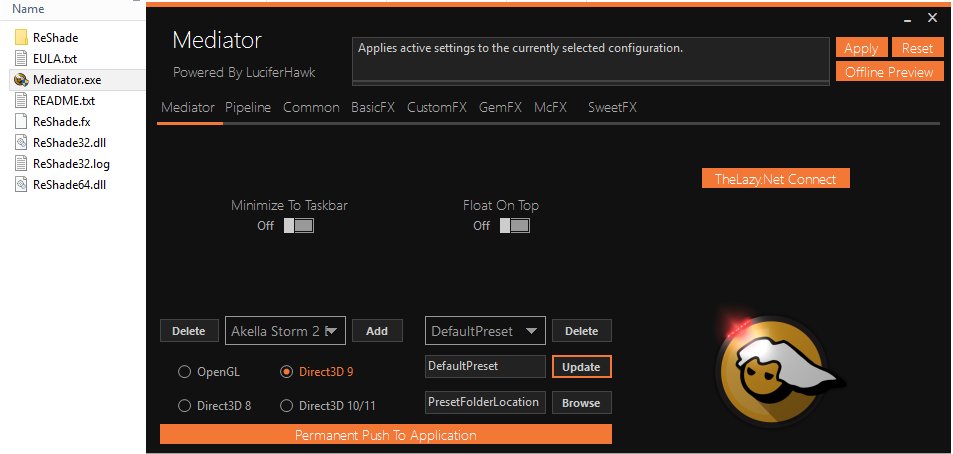Toggle the Float On Top switch
This screenshot has width=953, height=454.
pyautogui.click(x=515, y=225)
